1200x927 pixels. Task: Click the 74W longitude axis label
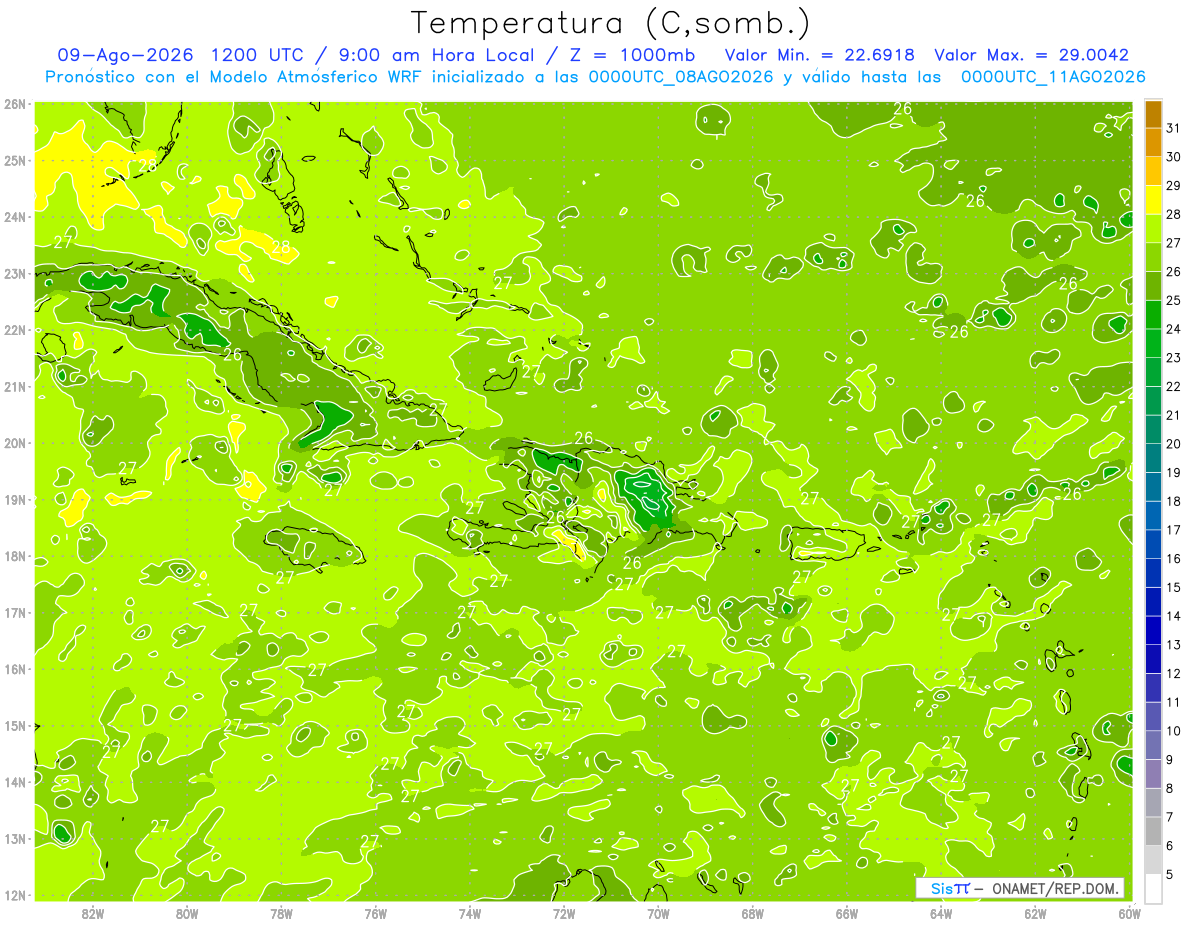470,912
